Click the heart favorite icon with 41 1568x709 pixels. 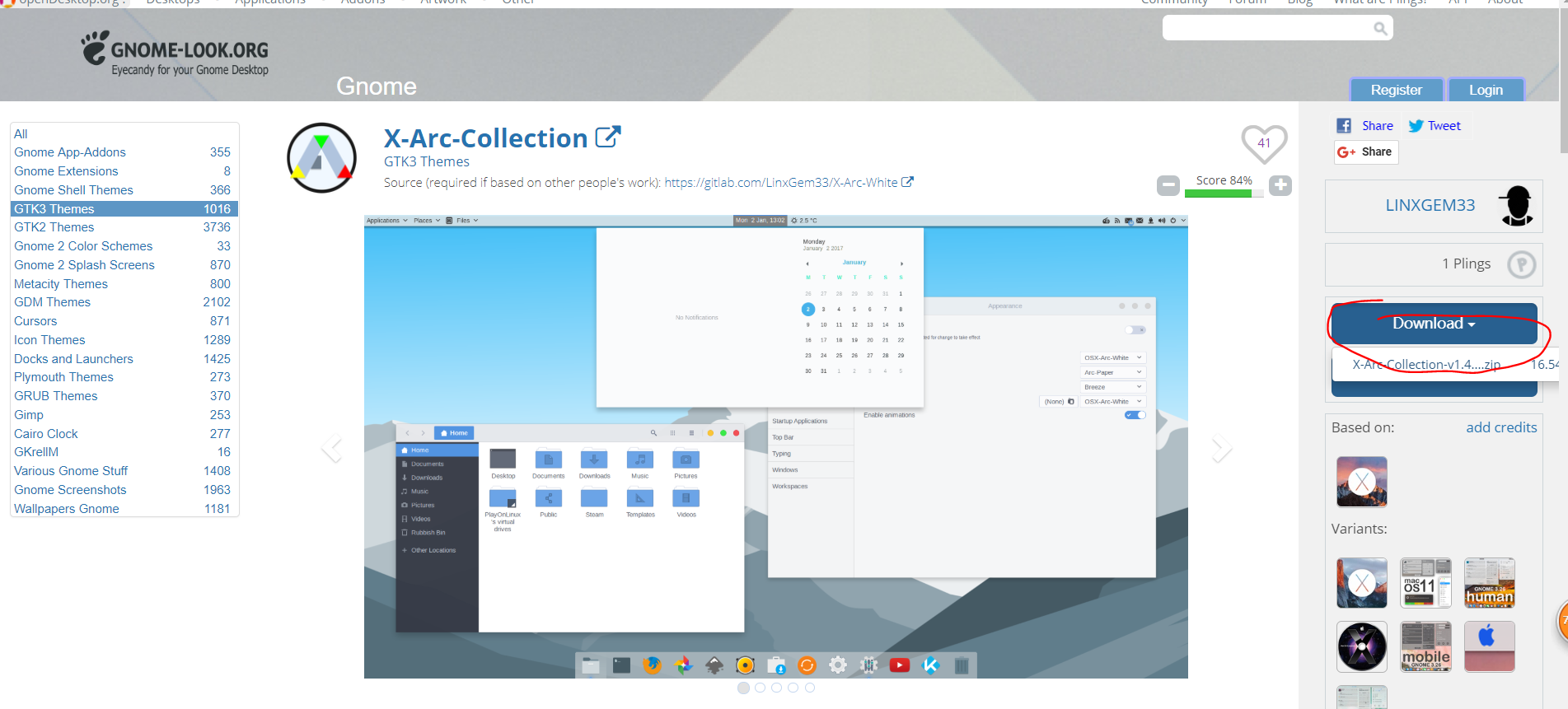tap(1264, 143)
